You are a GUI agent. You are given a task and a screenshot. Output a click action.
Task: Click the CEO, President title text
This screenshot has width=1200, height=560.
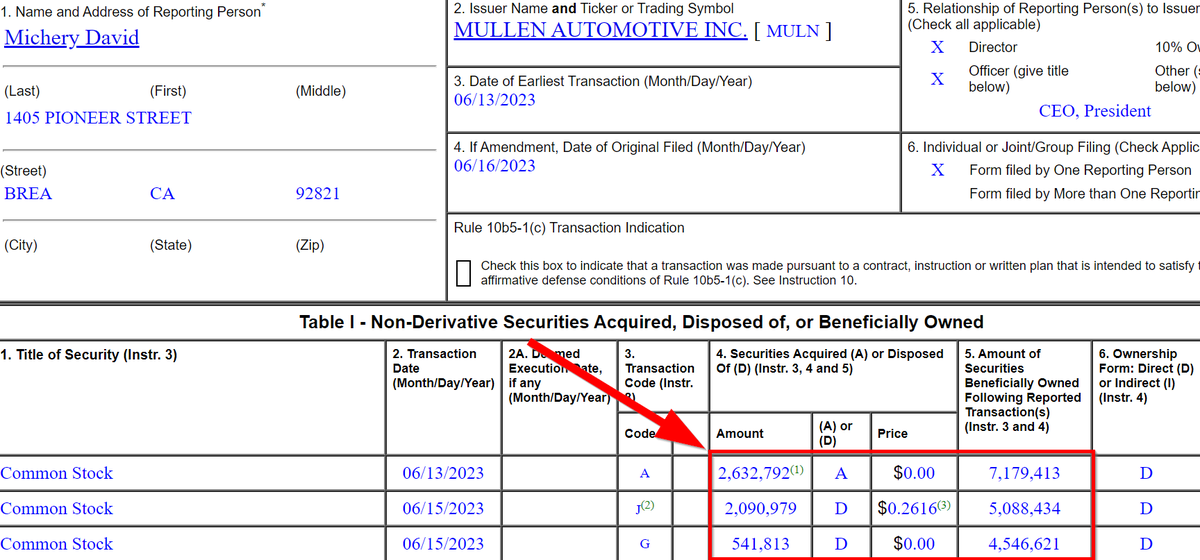pos(1095,111)
